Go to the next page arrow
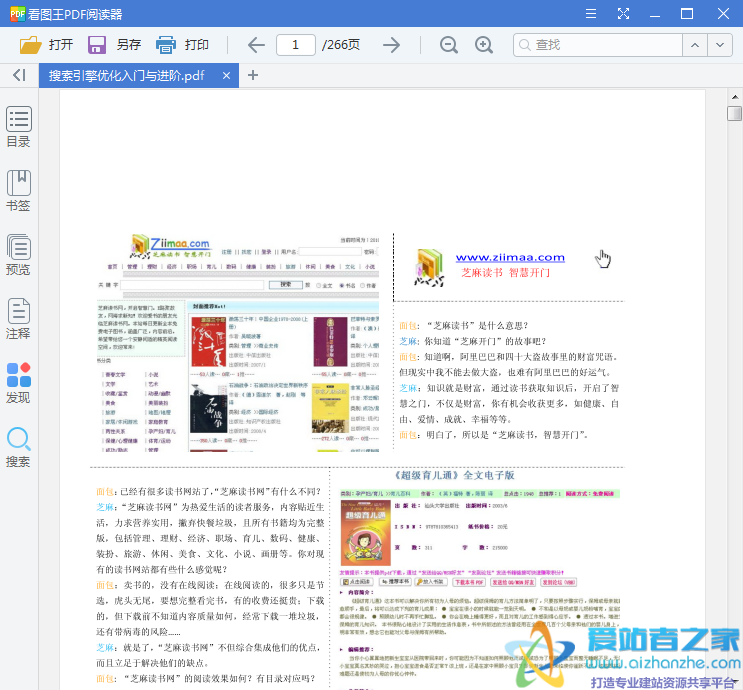The width and height of the screenshot is (743, 690). pyautogui.click(x=391, y=45)
